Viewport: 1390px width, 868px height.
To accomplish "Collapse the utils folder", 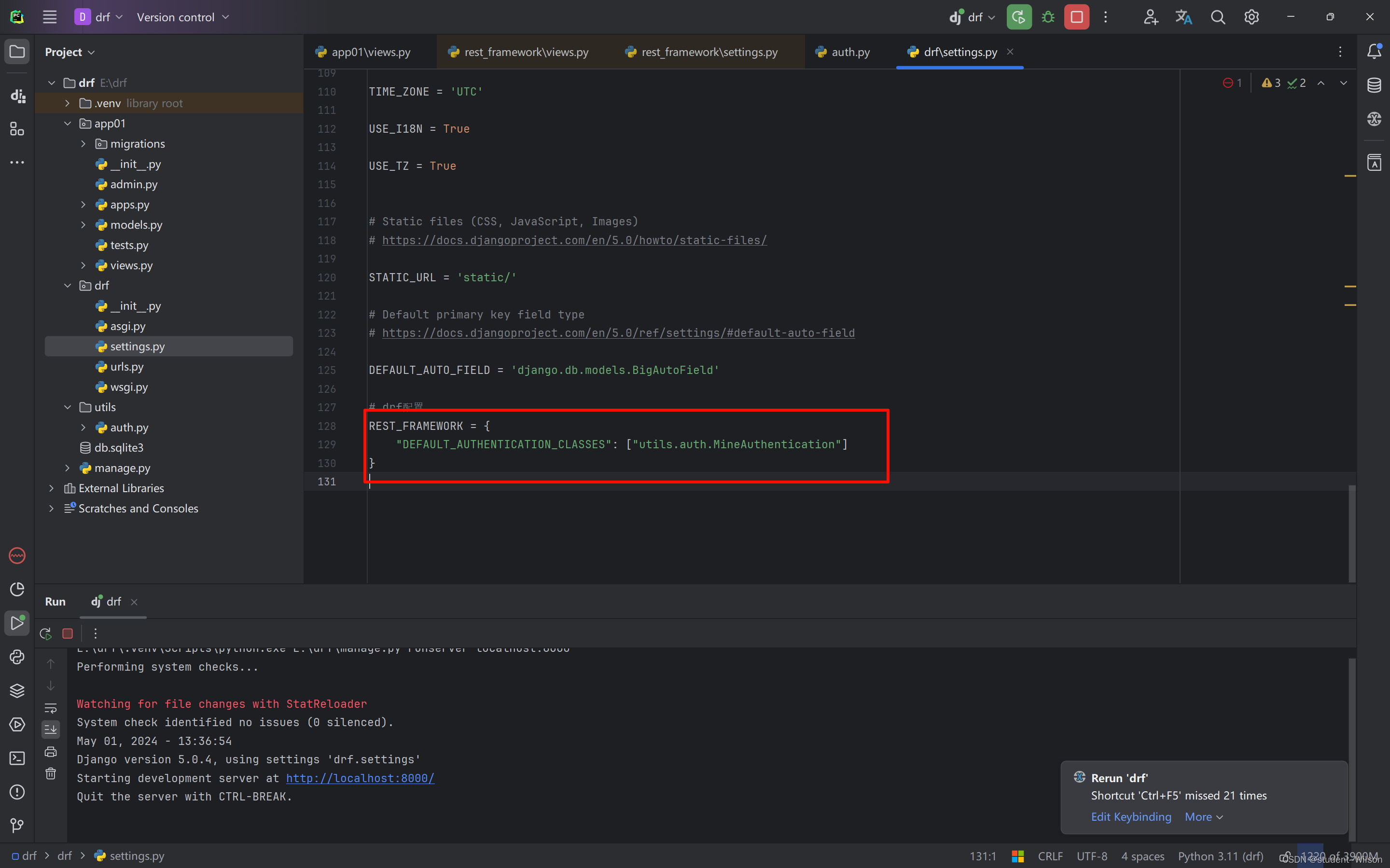I will click(x=67, y=407).
